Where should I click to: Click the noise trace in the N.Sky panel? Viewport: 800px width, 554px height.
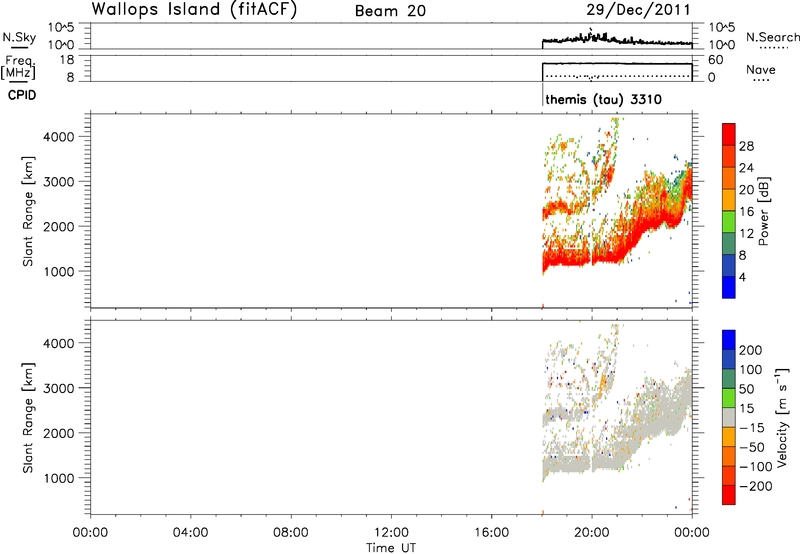pyautogui.click(x=617, y=40)
